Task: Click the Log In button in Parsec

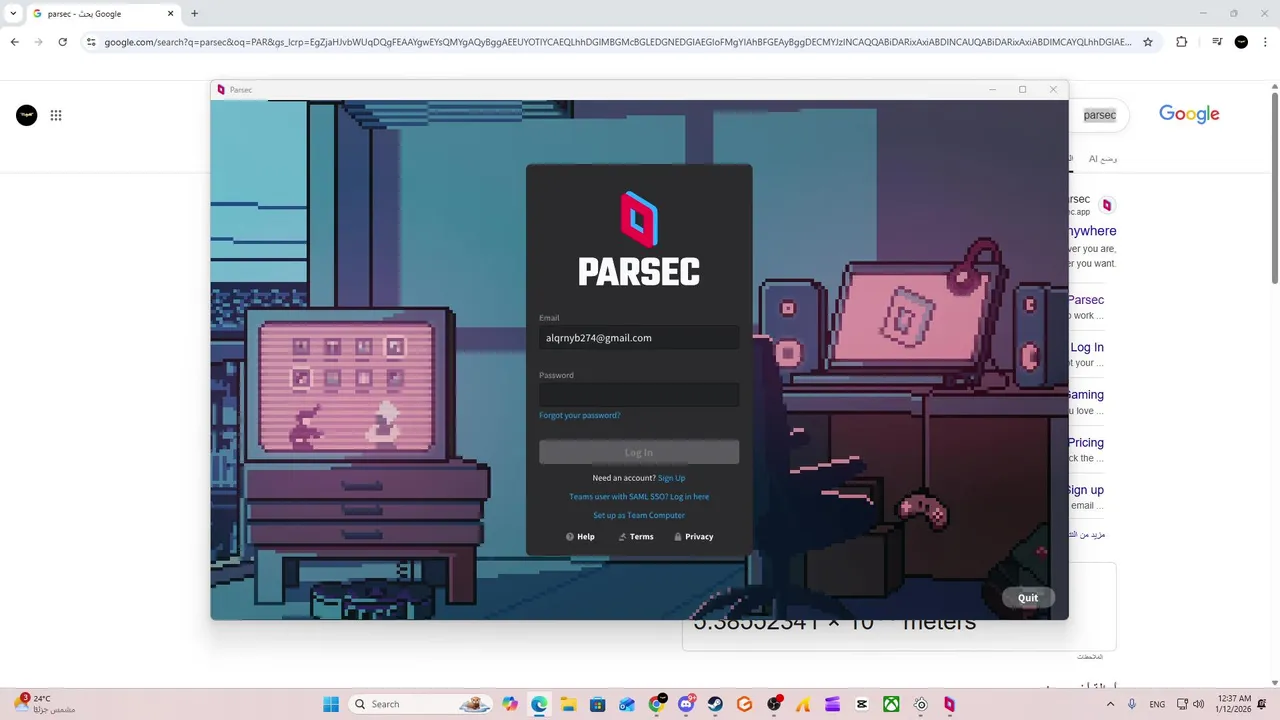Action: [x=639, y=452]
